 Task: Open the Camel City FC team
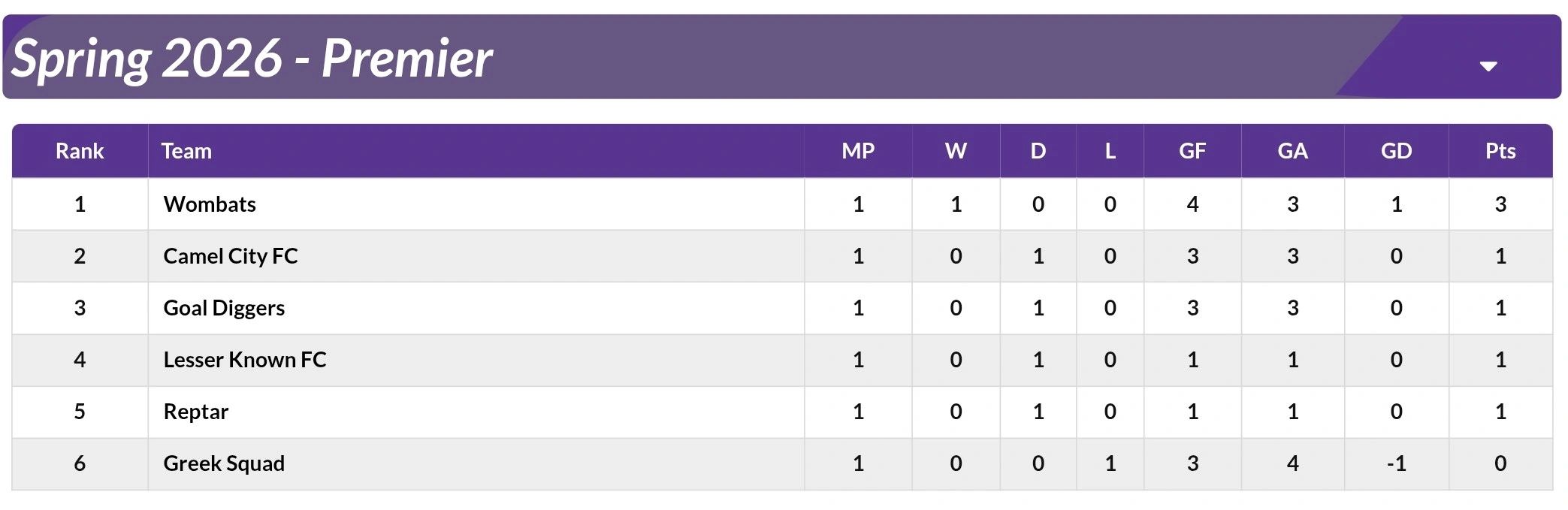pyautogui.click(x=231, y=256)
